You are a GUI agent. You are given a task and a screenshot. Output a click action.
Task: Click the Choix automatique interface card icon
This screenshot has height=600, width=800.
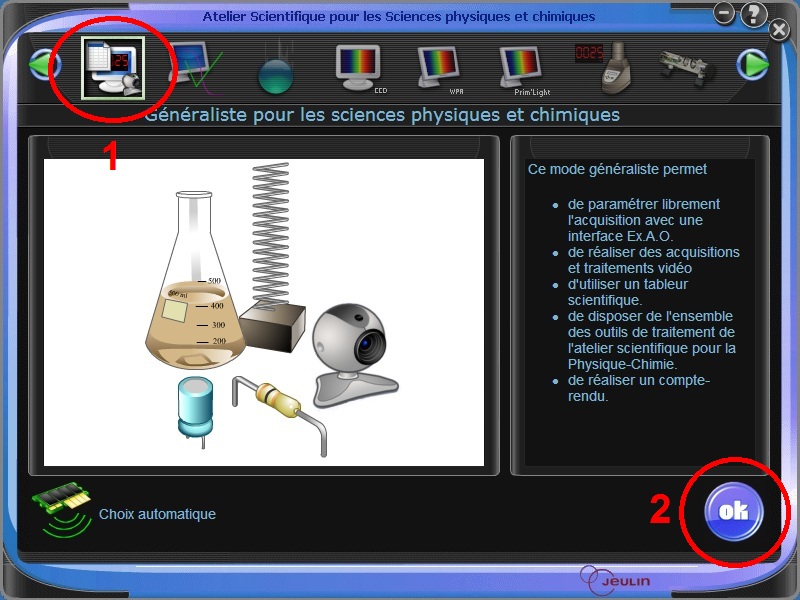(61, 512)
